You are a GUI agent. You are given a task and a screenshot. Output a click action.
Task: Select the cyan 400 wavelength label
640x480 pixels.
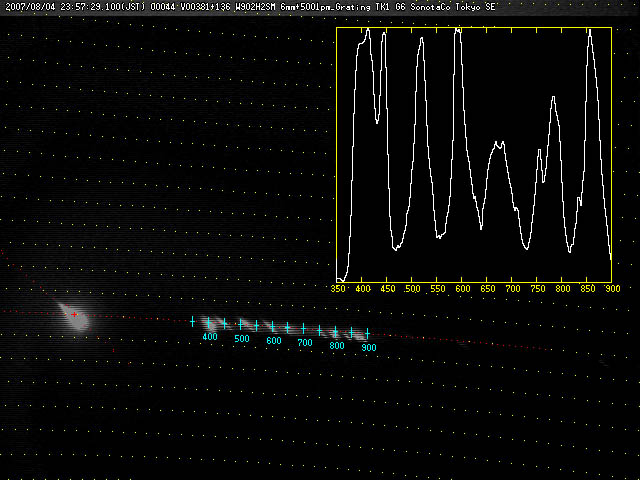(209, 338)
